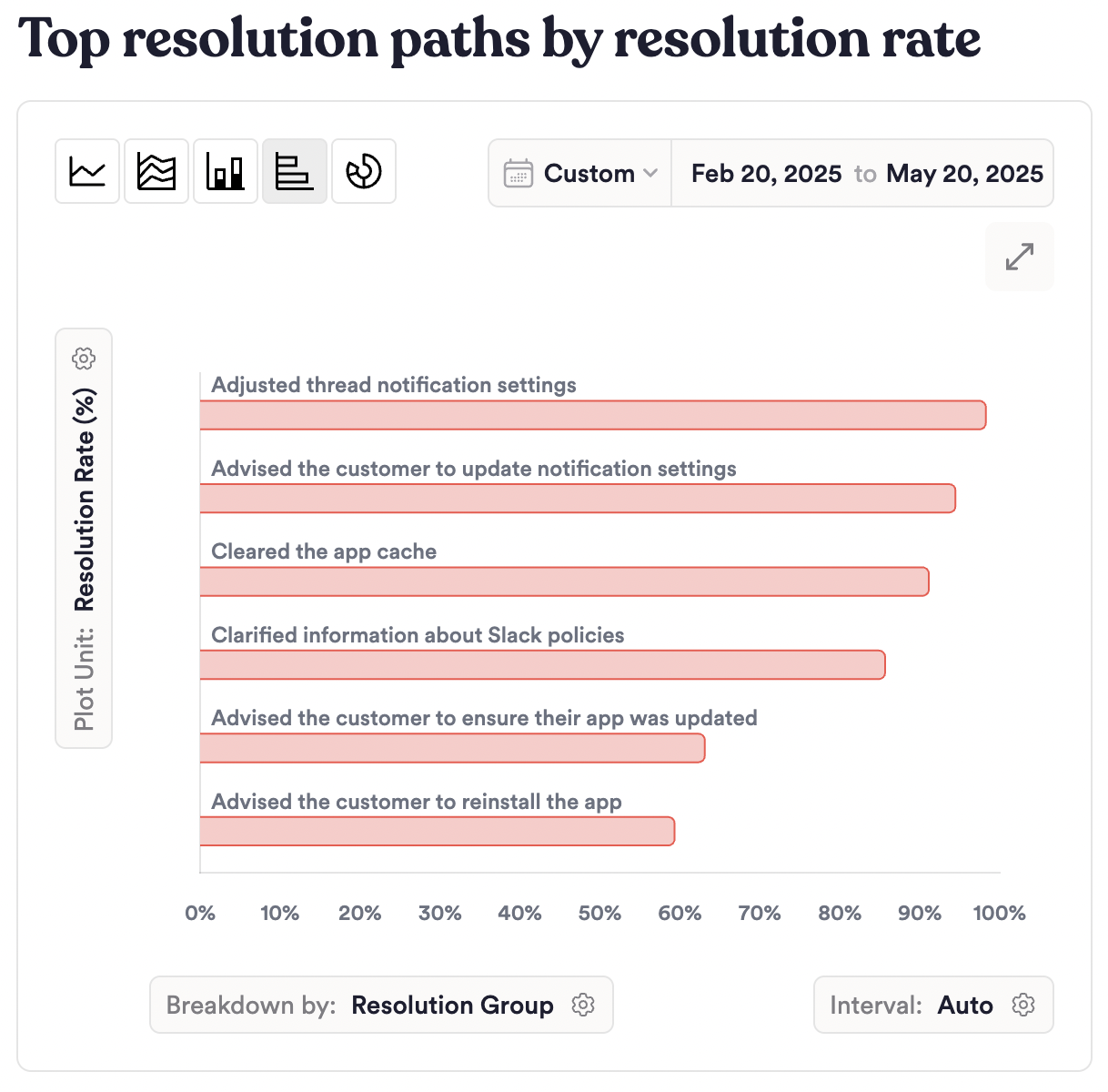
Task: Click the calendar icon in date picker
Action: click(519, 173)
